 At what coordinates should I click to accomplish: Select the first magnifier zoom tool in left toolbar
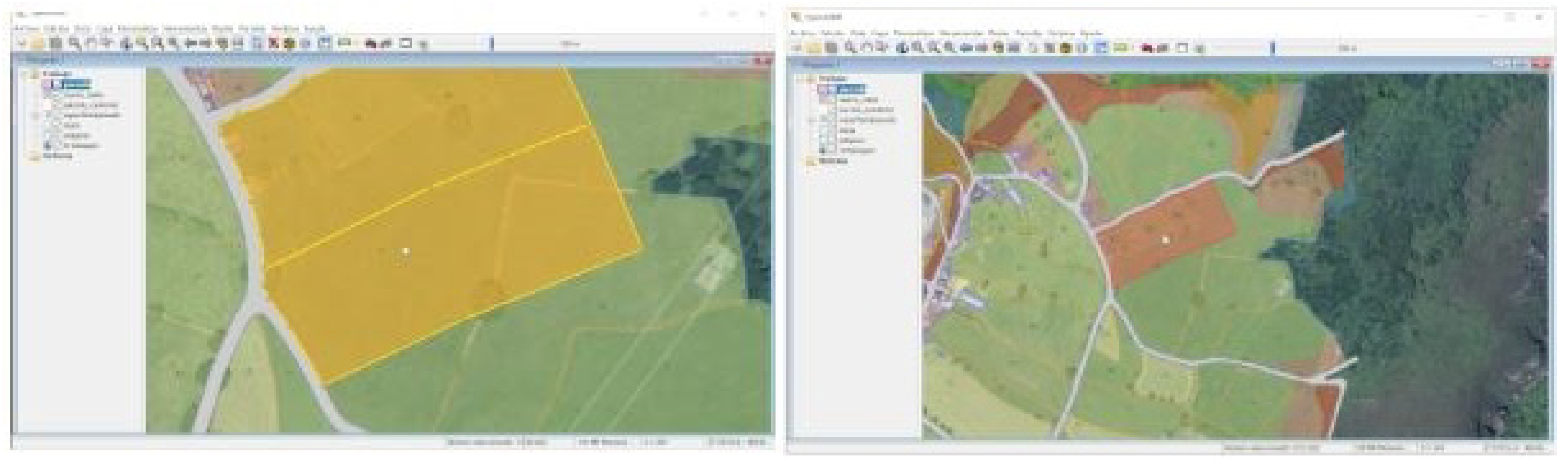[74, 43]
